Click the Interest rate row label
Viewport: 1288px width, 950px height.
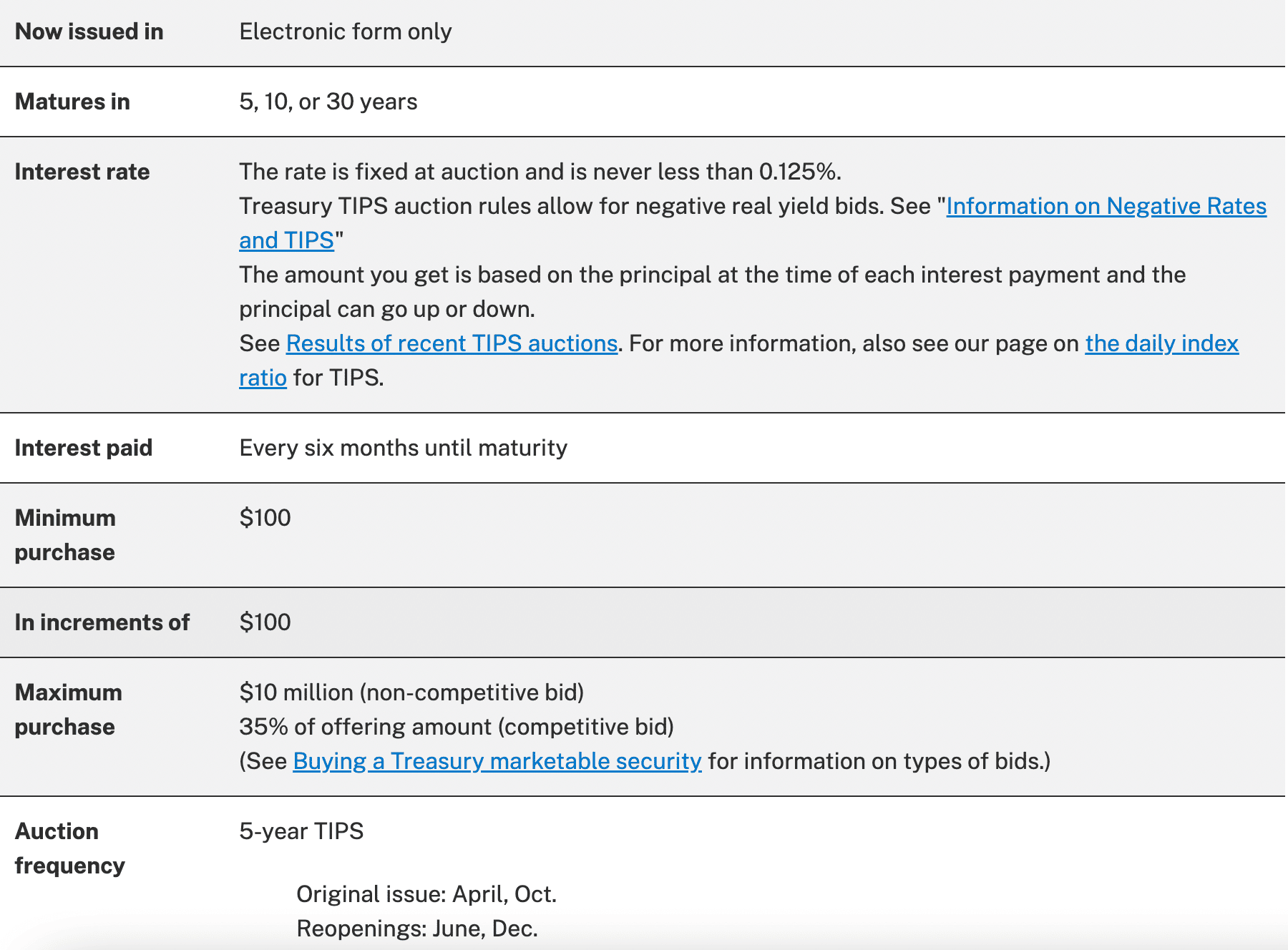[82, 172]
